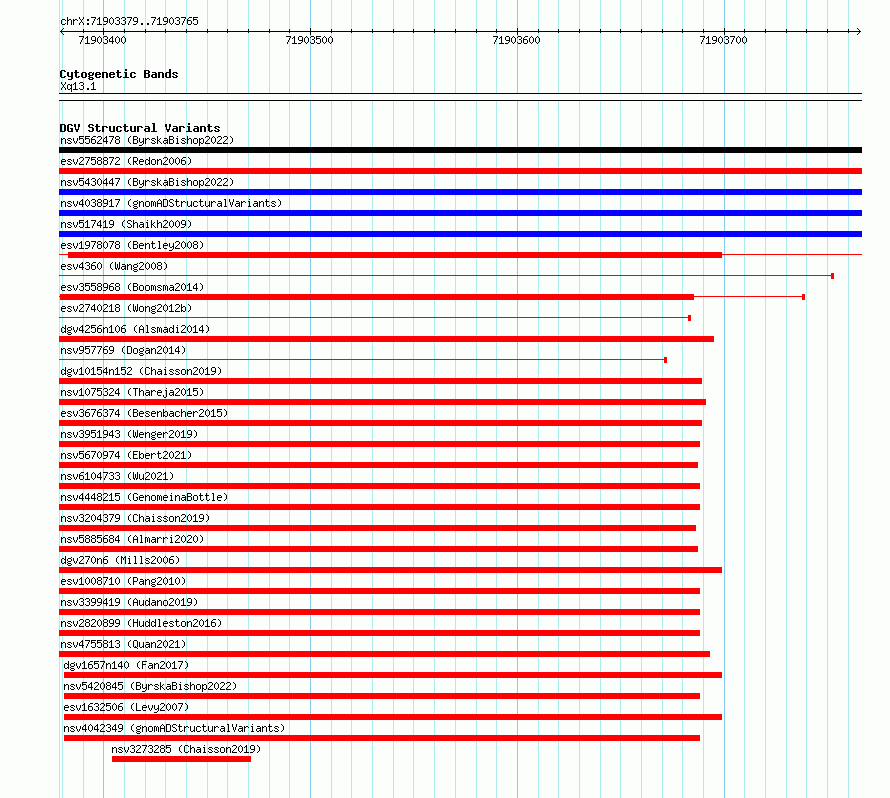The height and width of the screenshot is (798, 890).
Task: Click the end marker of esv3558968
Action: 803,297
